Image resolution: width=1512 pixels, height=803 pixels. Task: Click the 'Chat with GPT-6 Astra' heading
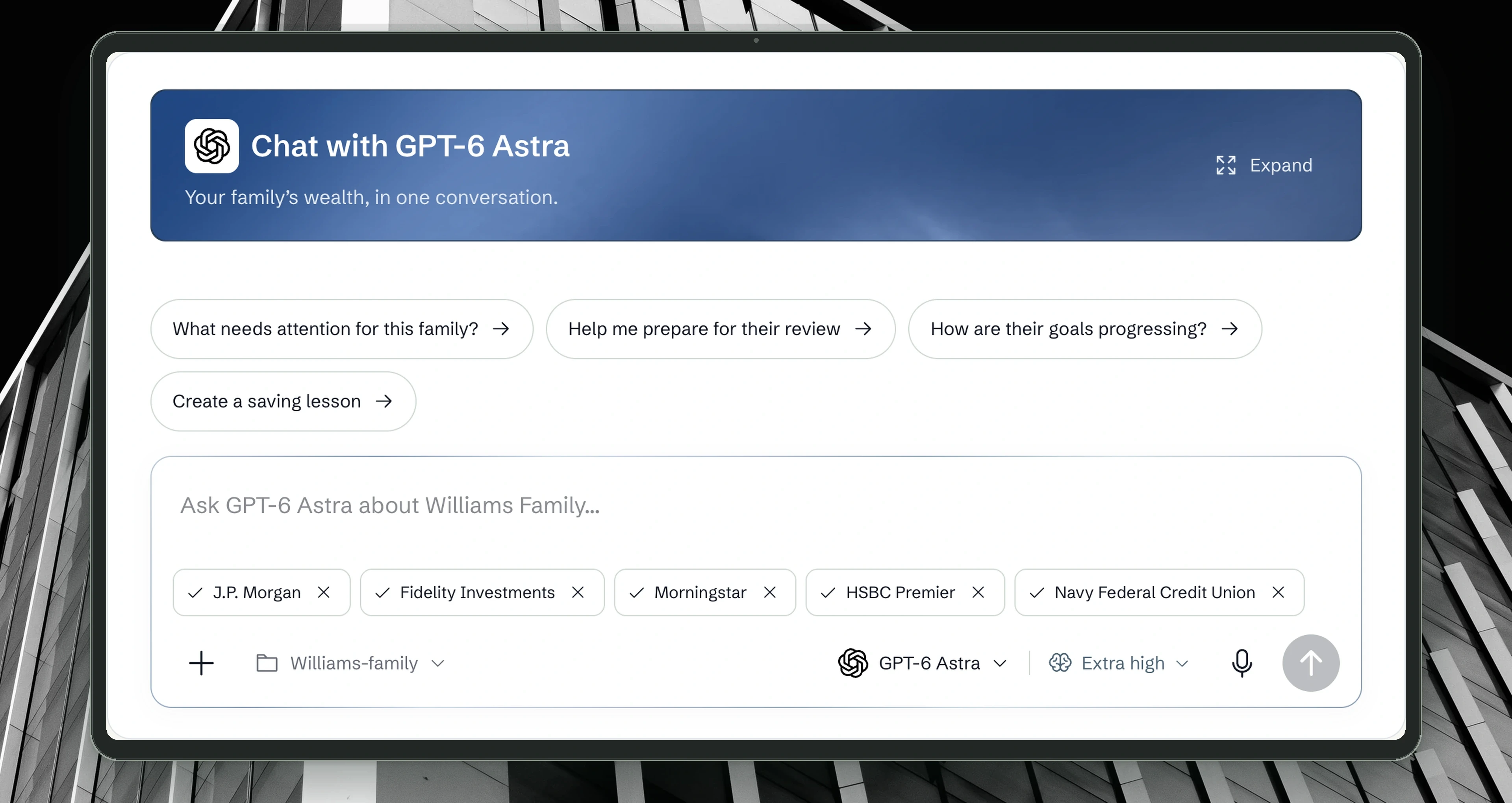pyautogui.click(x=410, y=146)
